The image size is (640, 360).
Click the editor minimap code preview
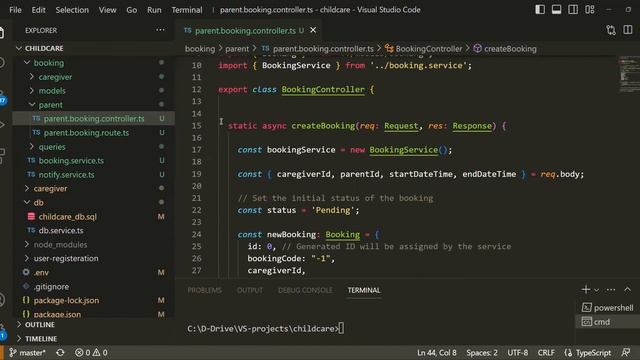point(629,74)
